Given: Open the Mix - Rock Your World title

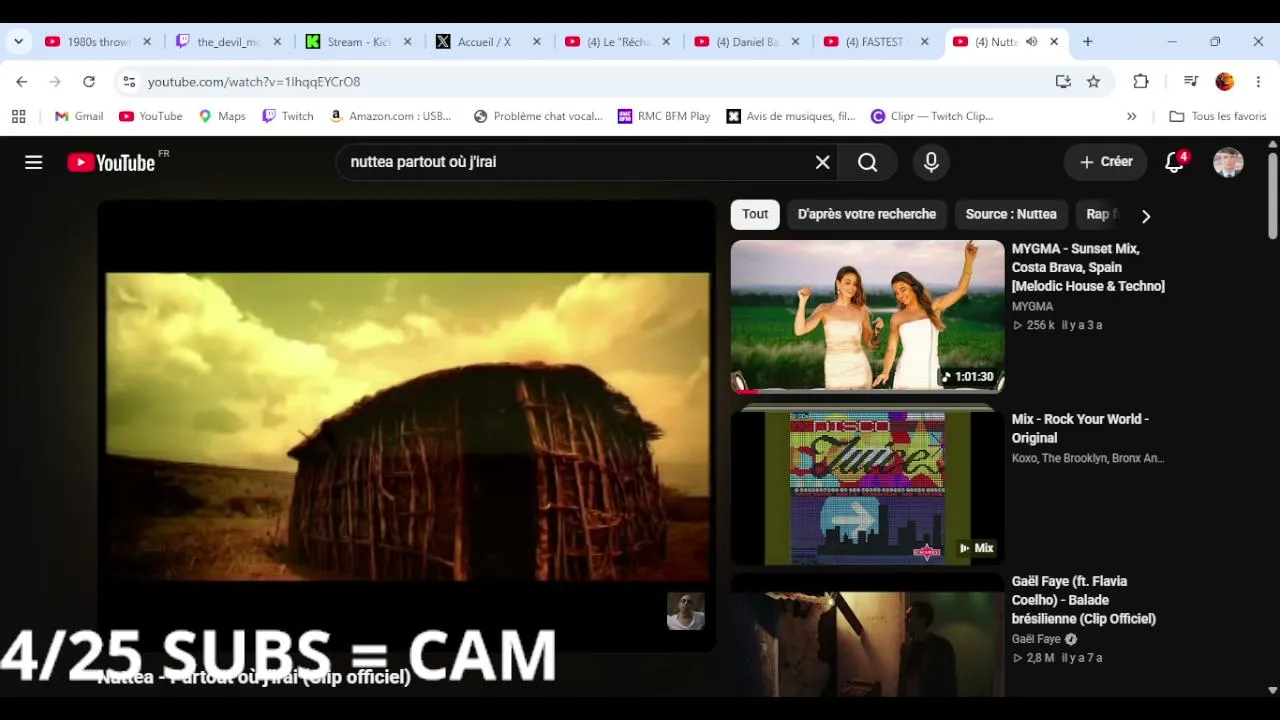Looking at the screenshot, I should pos(1080,428).
